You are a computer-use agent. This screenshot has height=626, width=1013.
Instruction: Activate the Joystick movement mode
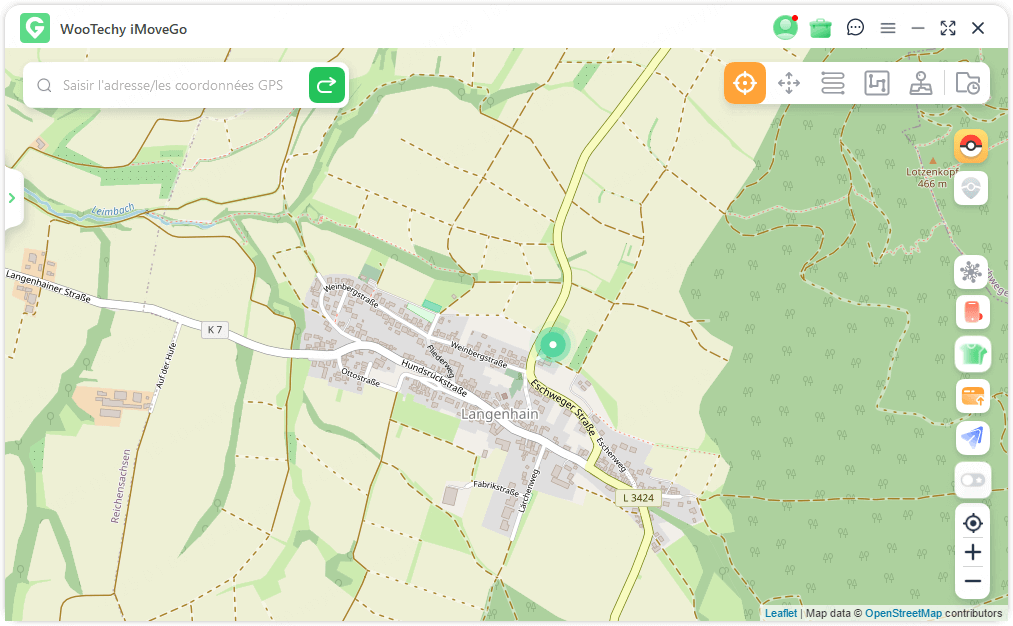coord(921,83)
